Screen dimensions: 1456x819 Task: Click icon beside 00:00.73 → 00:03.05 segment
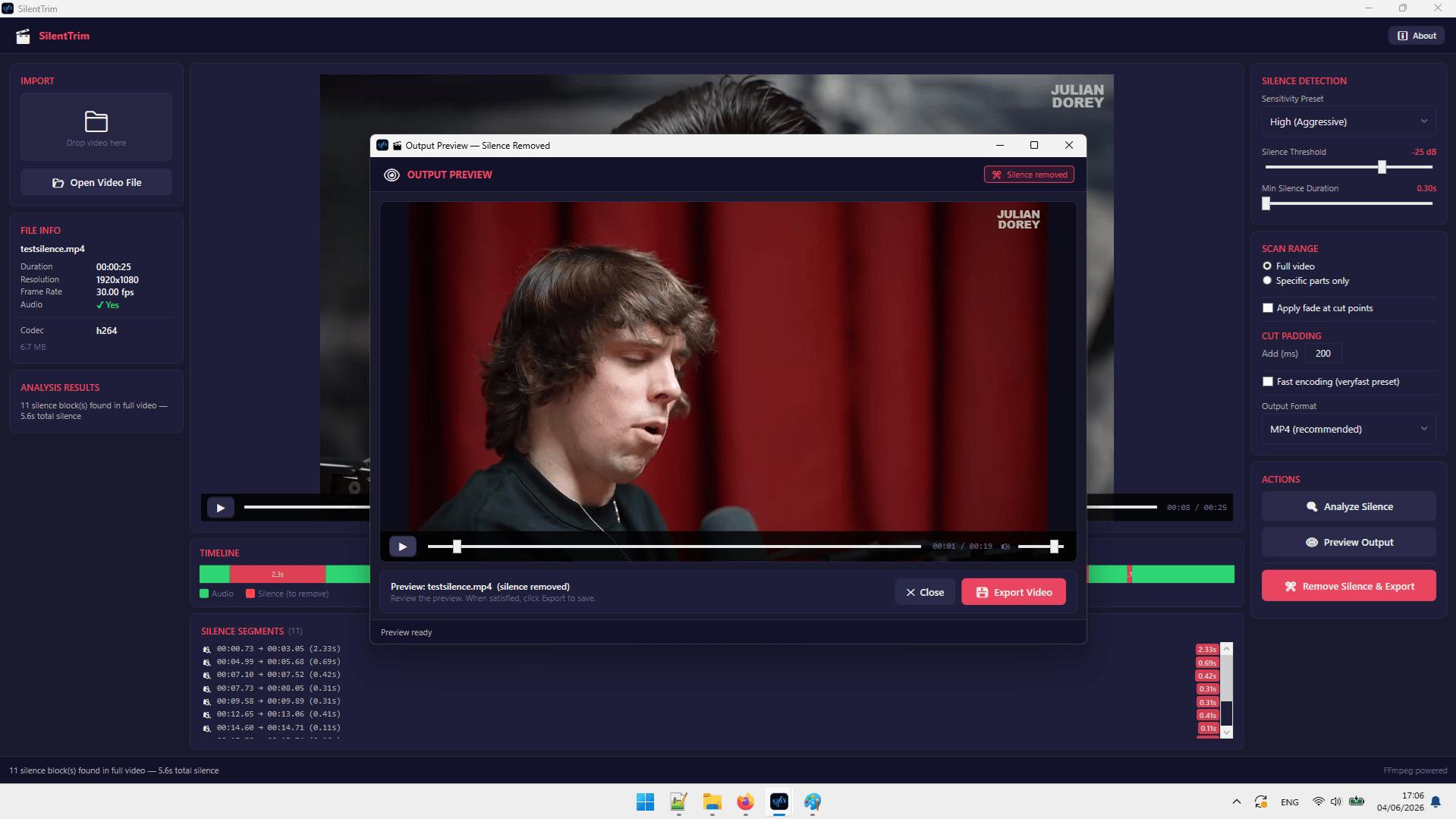pyautogui.click(x=206, y=649)
